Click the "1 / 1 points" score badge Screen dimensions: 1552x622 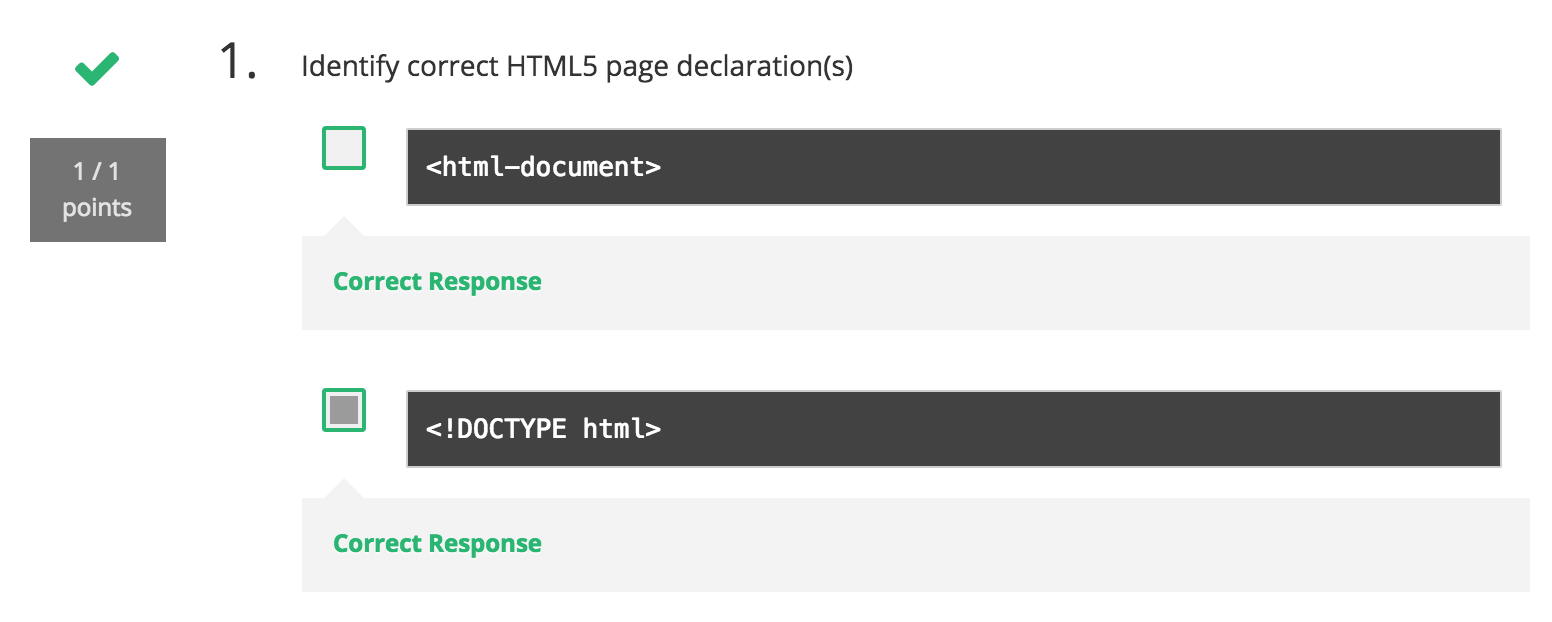[x=98, y=190]
